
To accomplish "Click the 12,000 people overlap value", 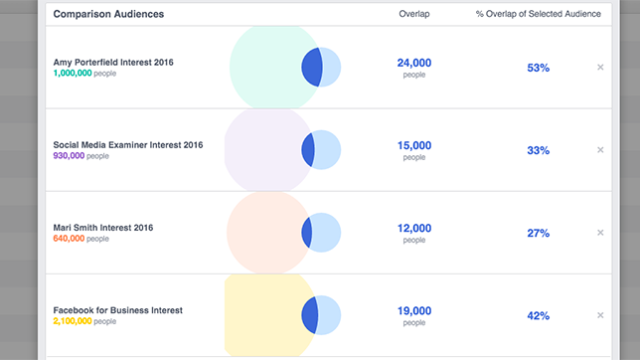I will pos(414,233).
